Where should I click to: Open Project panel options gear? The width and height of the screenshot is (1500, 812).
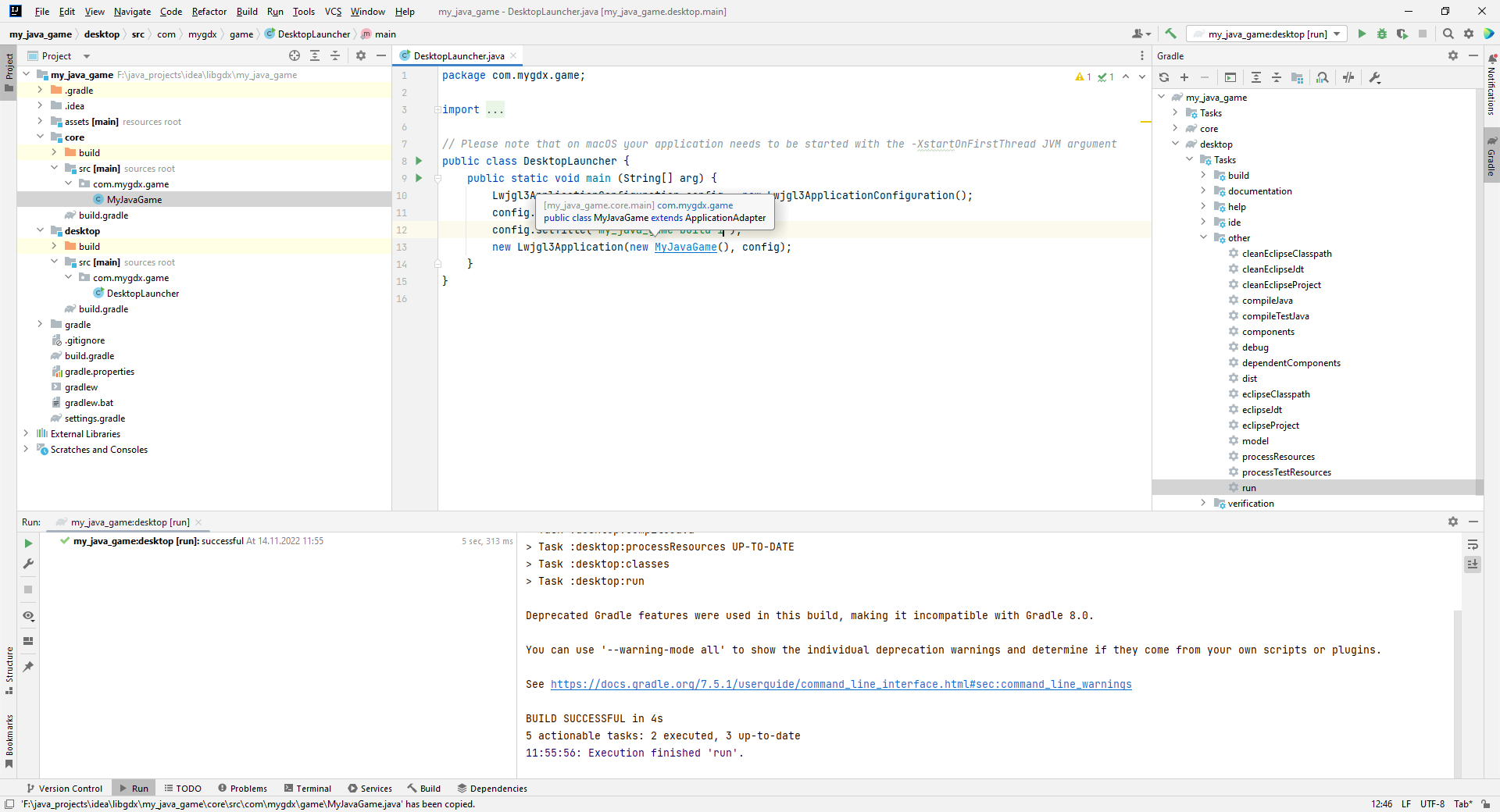pyautogui.click(x=361, y=55)
